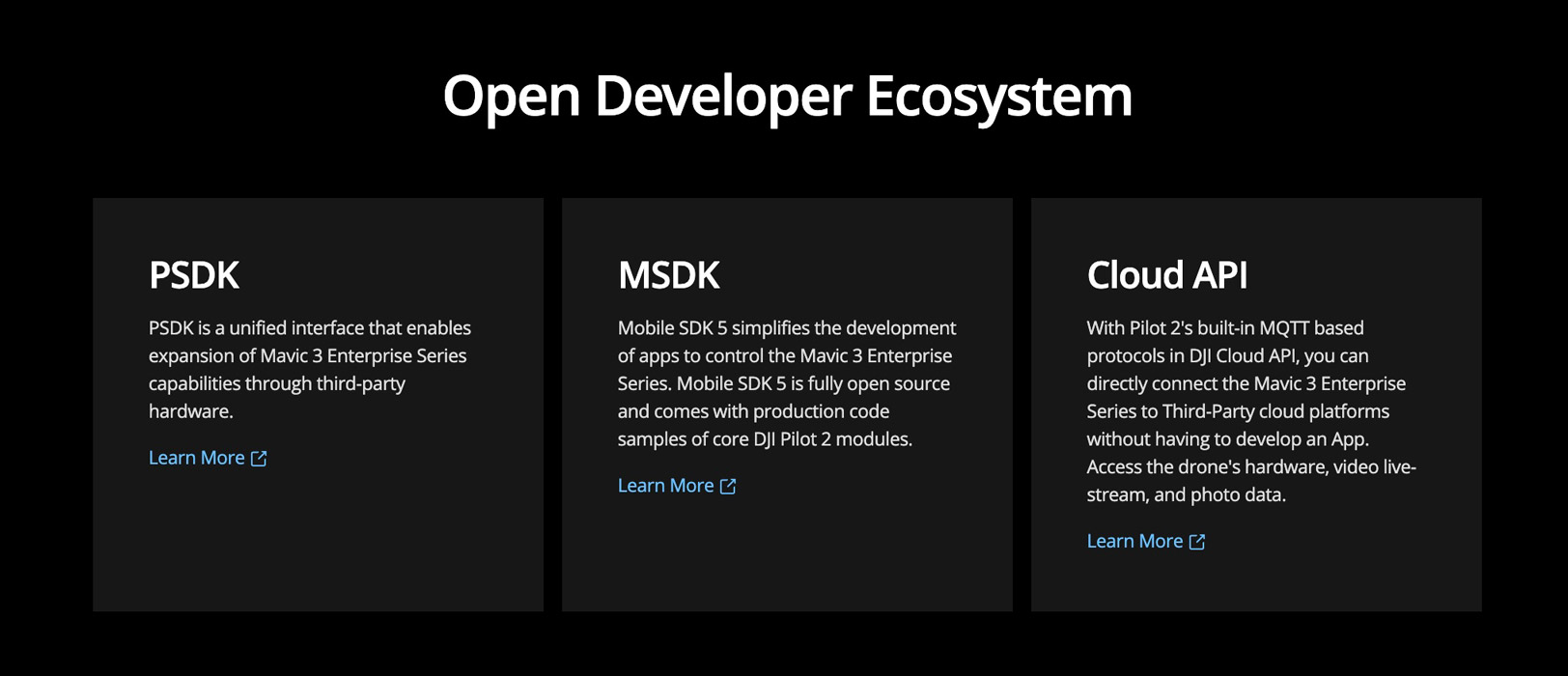
Task: Click the Cloud API MQTT description paragraph
Action: tap(1250, 410)
